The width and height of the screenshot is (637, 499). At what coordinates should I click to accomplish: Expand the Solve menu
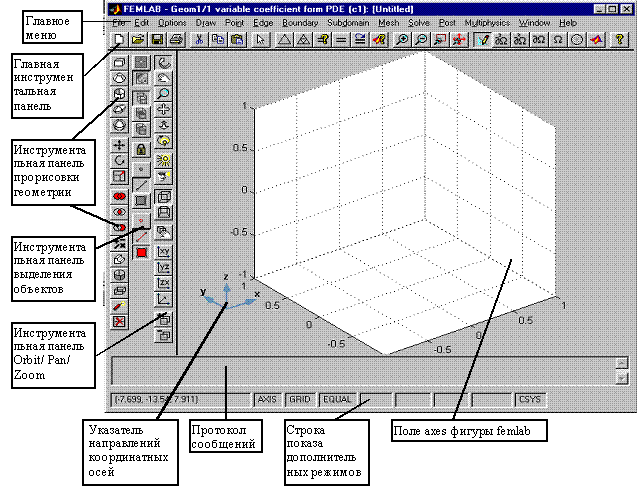tap(420, 21)
